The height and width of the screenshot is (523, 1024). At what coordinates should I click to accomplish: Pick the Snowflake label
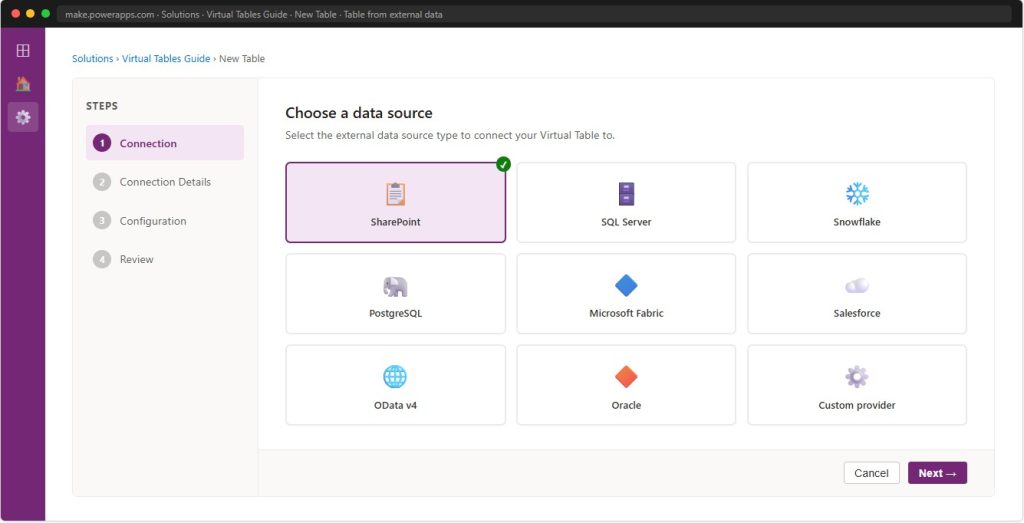[x=857, y=222]
